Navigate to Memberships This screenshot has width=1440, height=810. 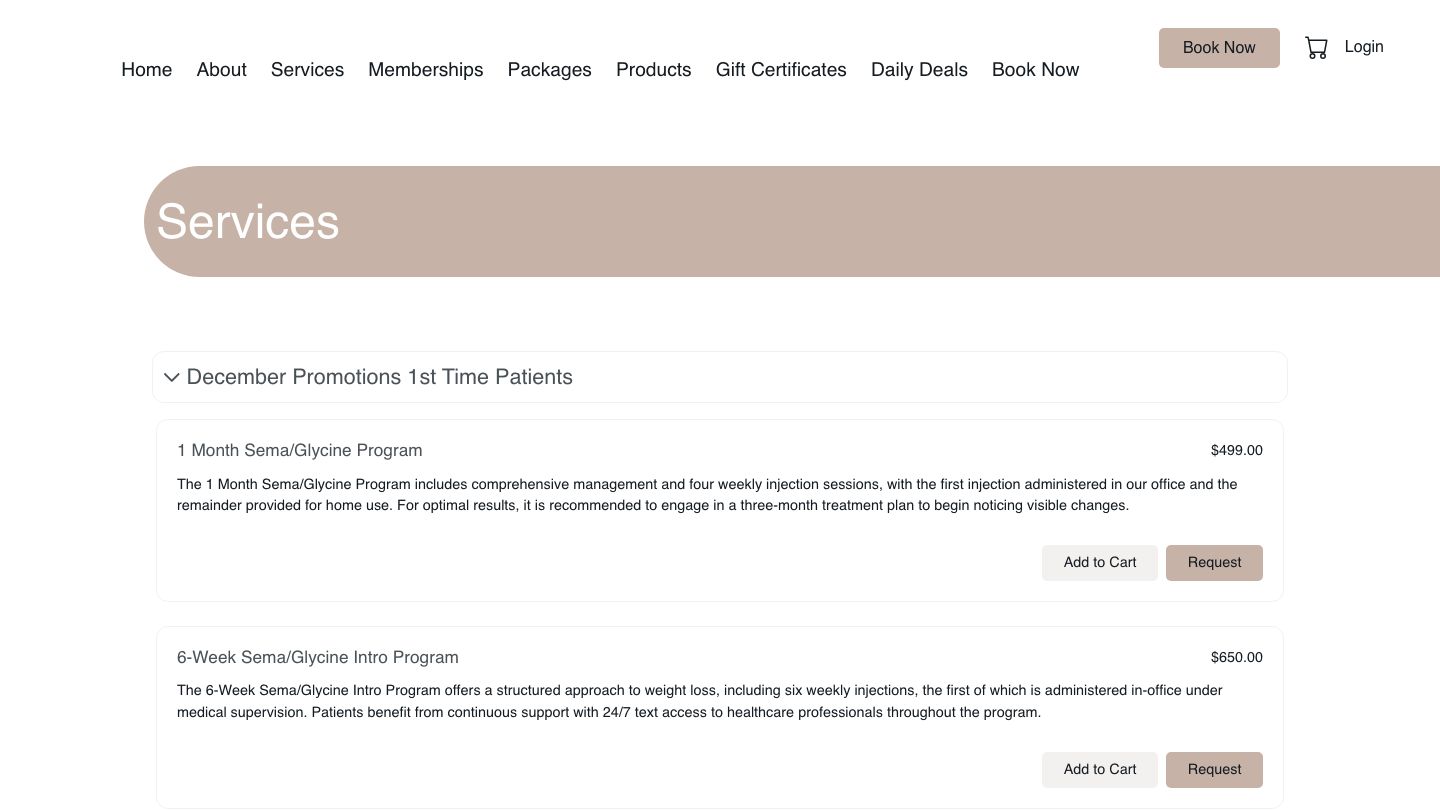coord(425,70)
